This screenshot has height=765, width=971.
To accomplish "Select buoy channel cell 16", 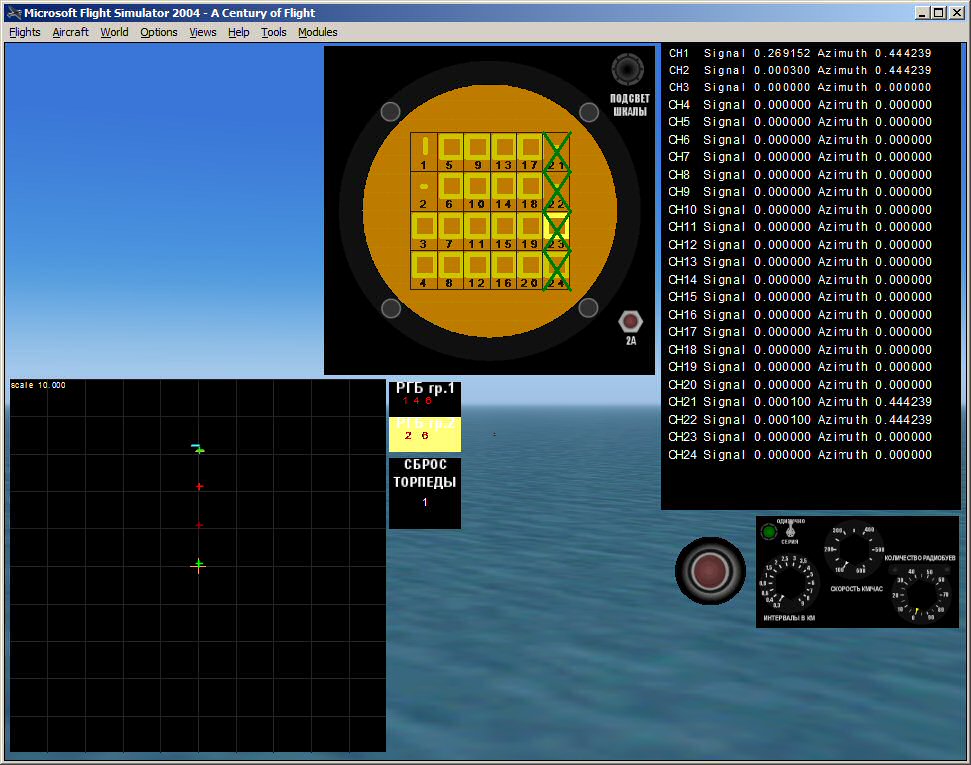I will [503, 269].
